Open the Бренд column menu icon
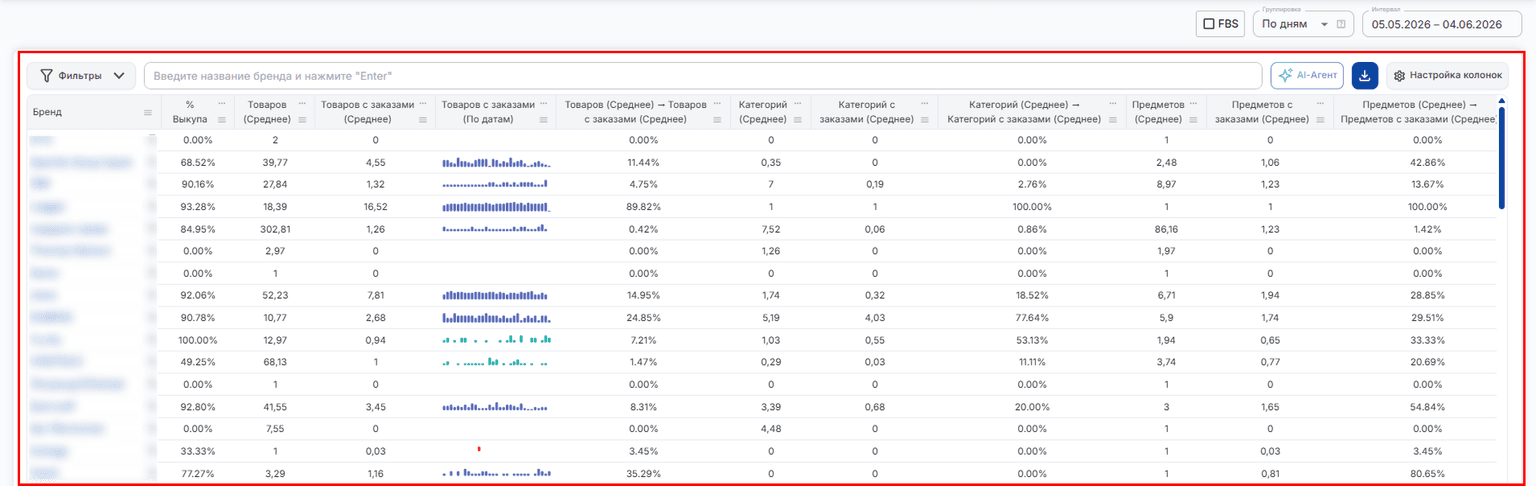Viewport: 1536px width, 486px height. [x=148, y=112]
